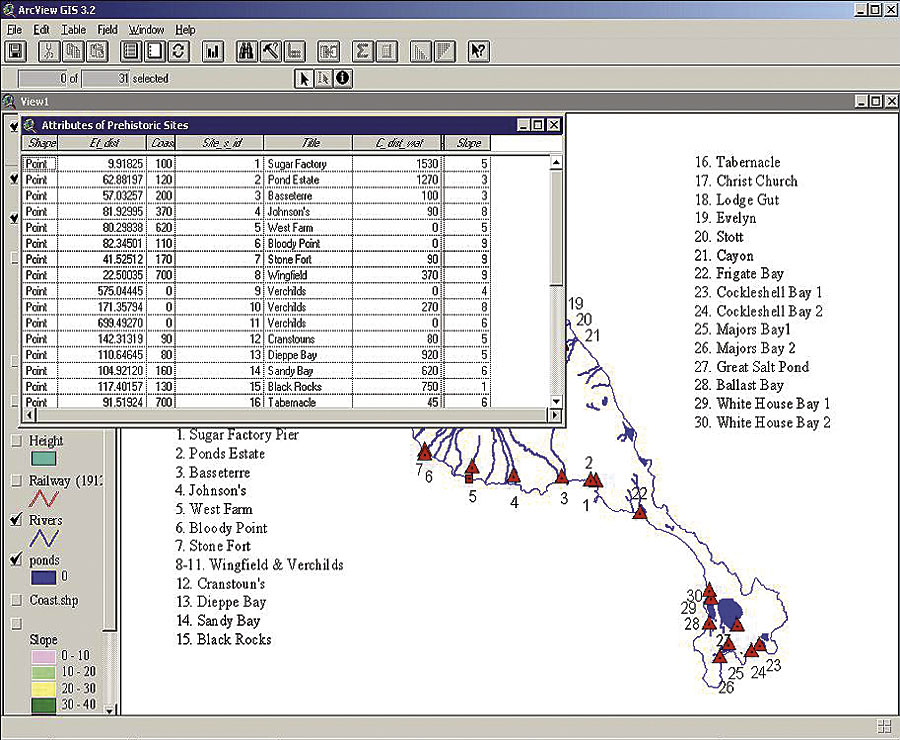This screenshot has height=740, width=900.
Task: Click the Slope column header in the table
Action: [x=467, y=143]
